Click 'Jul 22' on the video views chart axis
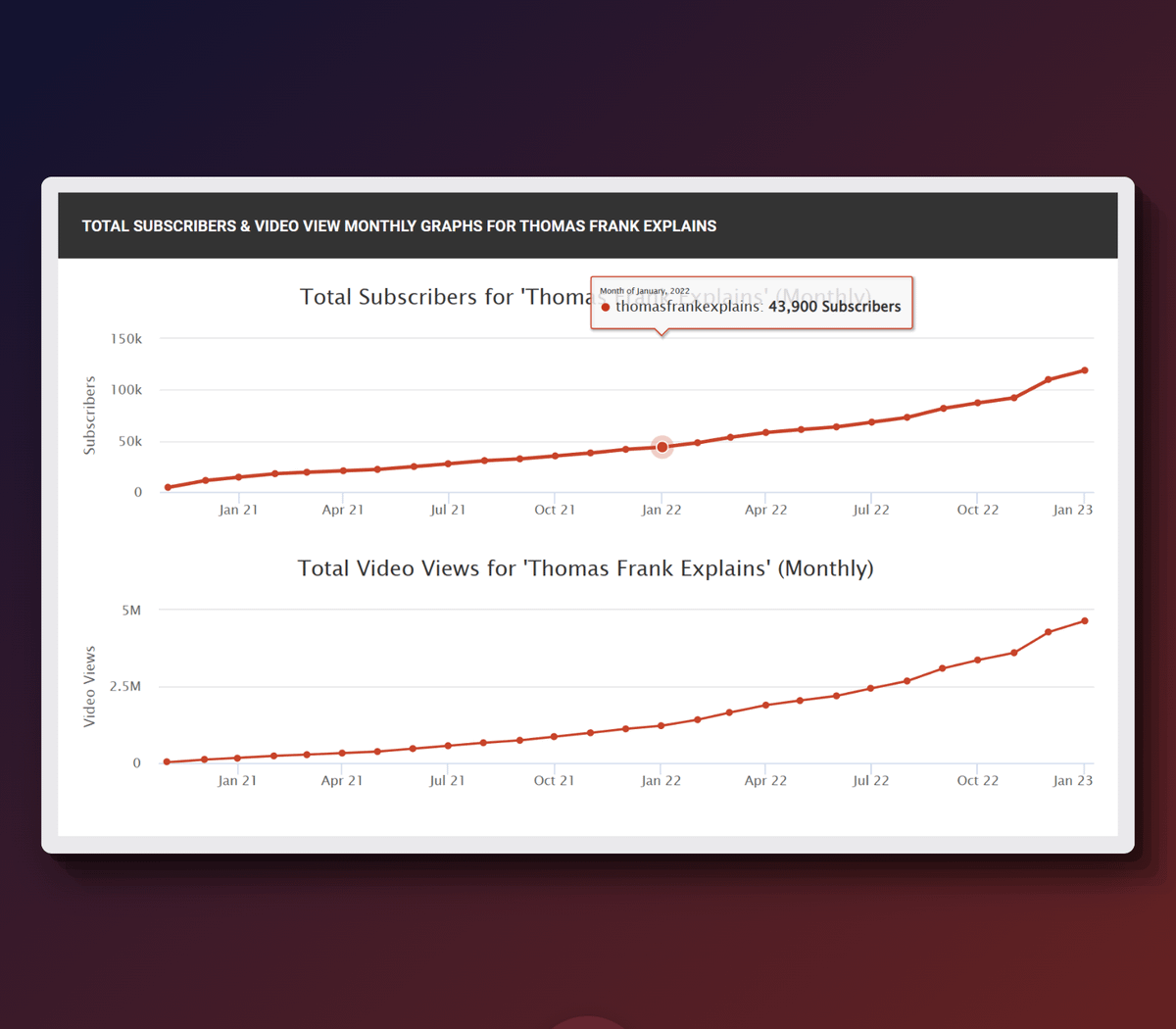This screenshot has width=1176, height=1029. coord(871,781)
